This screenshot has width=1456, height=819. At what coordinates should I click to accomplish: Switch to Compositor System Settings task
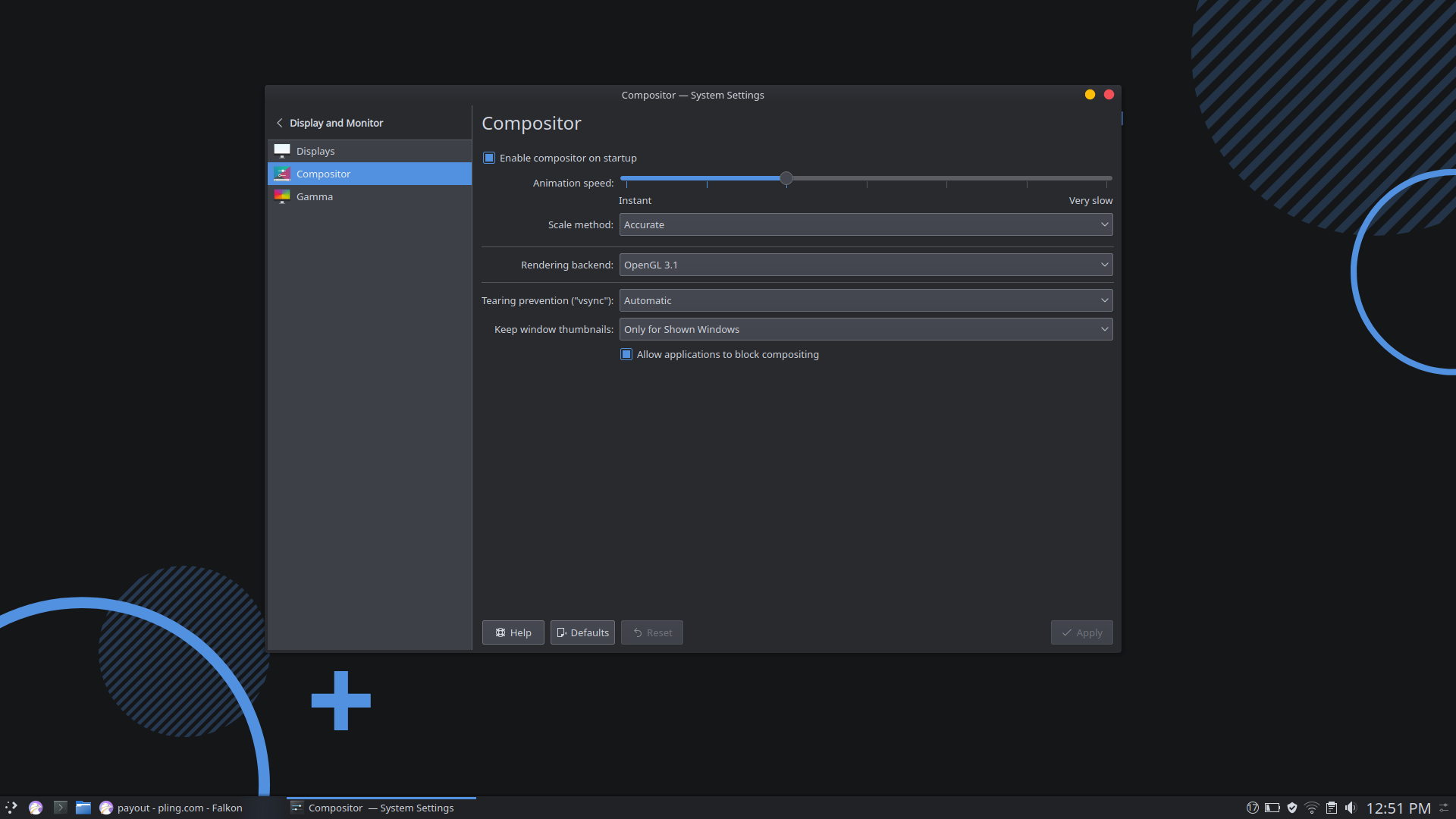(381, 808)
